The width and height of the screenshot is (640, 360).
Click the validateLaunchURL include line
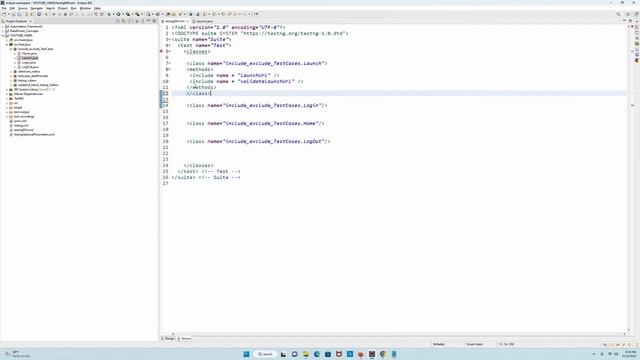[246, 81]
